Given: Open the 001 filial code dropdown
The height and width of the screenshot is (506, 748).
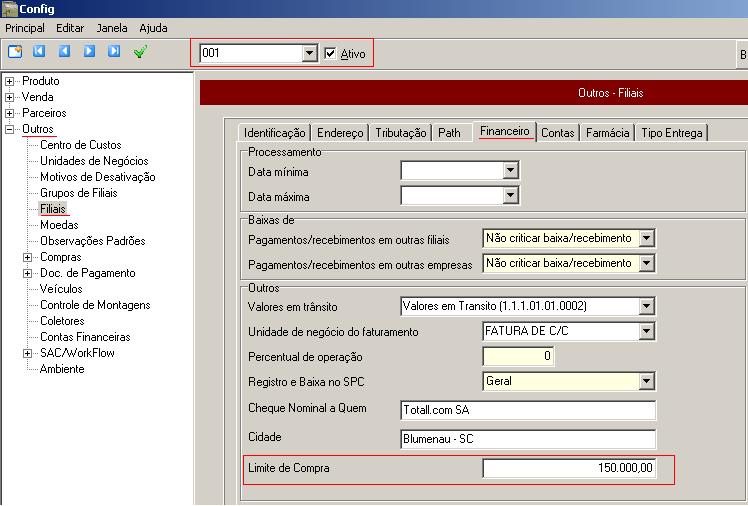Looking at the screenshot, I should coord(310,53).
